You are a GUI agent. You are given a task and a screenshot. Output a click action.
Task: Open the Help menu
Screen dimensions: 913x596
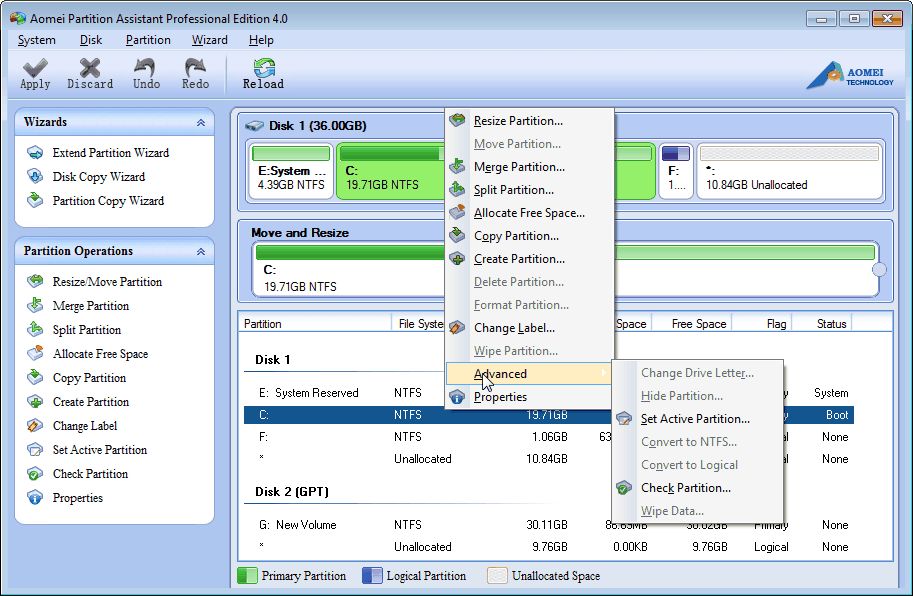[261, 40]
